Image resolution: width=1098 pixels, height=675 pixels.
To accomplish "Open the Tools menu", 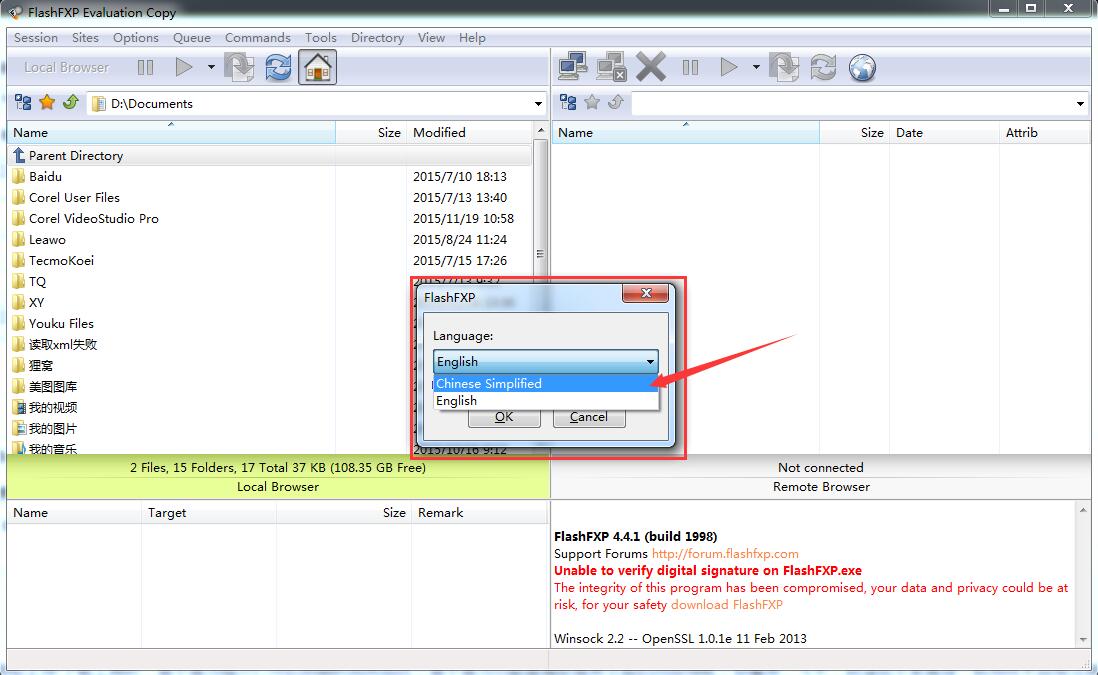I will (x=320, y=38).
